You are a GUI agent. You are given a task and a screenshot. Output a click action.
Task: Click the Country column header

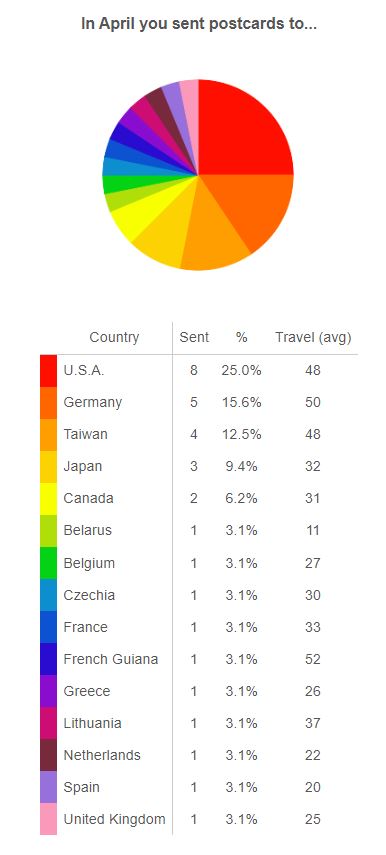pyautogui.click(x=114, y=338)
